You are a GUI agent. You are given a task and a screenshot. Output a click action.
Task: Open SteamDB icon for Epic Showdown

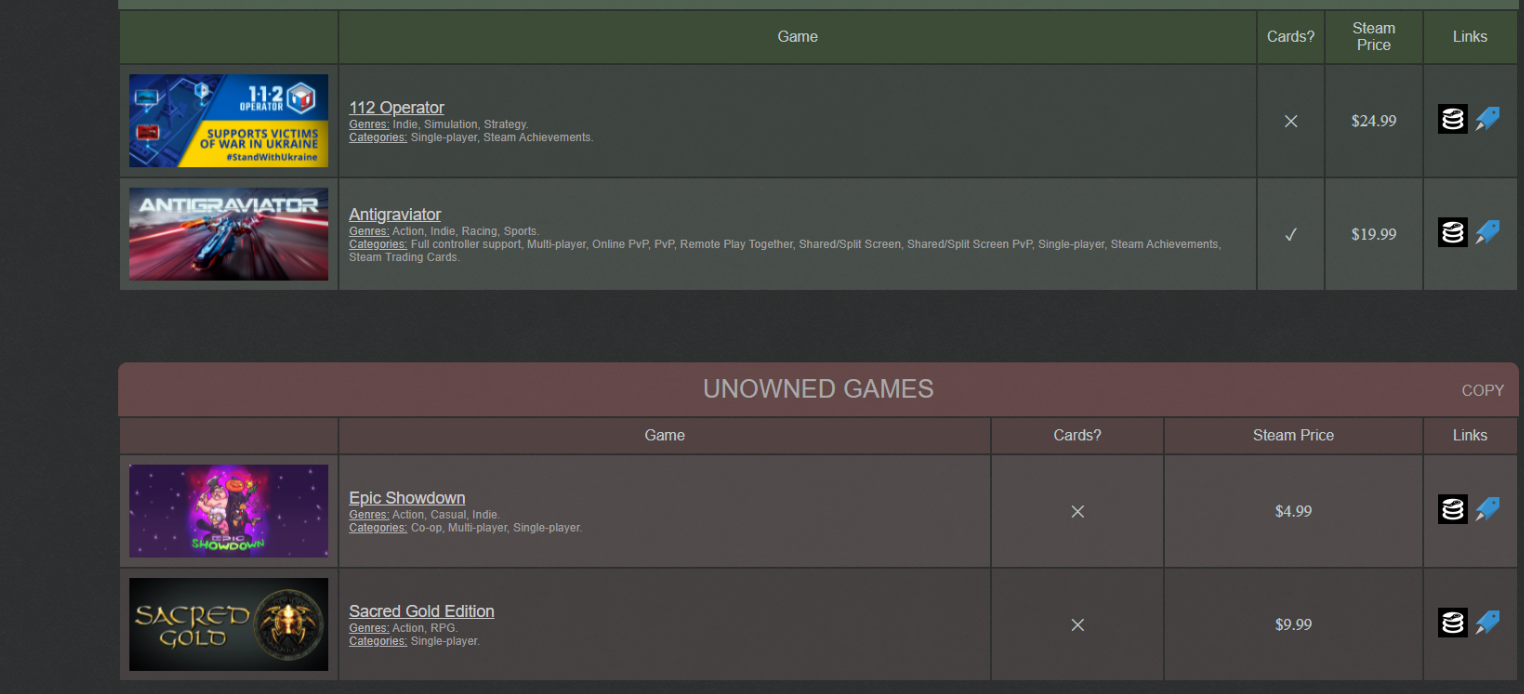point(1453,510)
